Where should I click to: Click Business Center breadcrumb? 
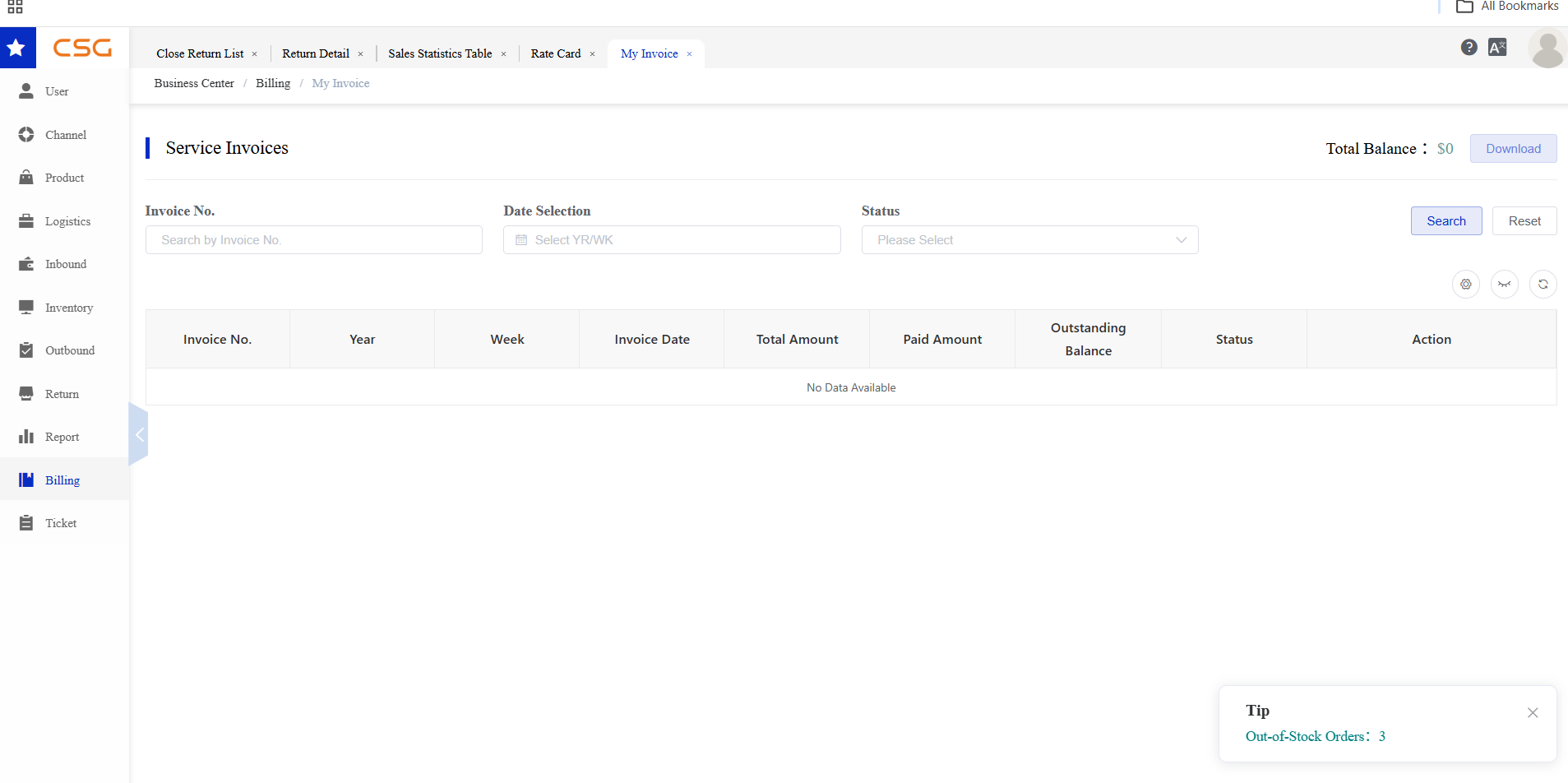pos(194,84)
